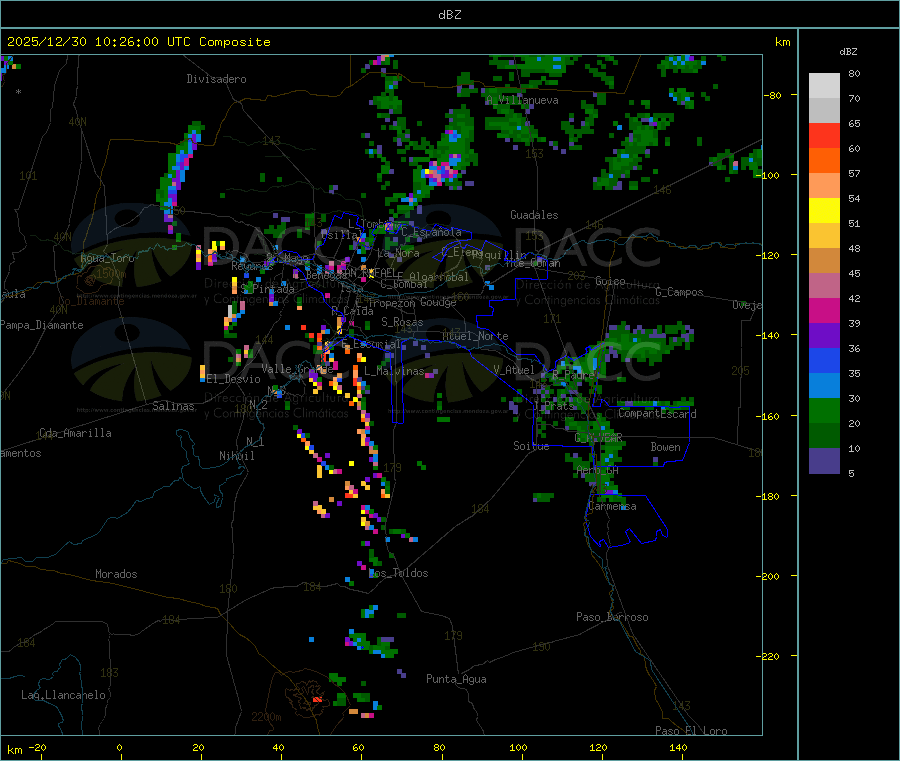Click the Nihuil map label
The width and height of the screenshot is (900, 761).
(236, 456)
